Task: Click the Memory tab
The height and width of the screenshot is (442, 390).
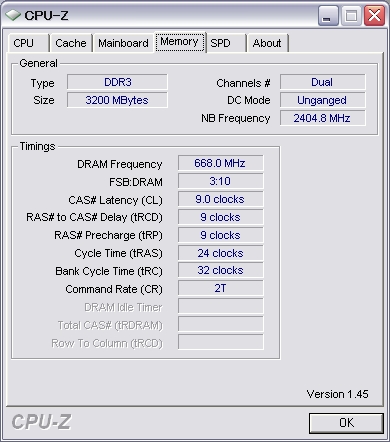Action: click(180, 42)
